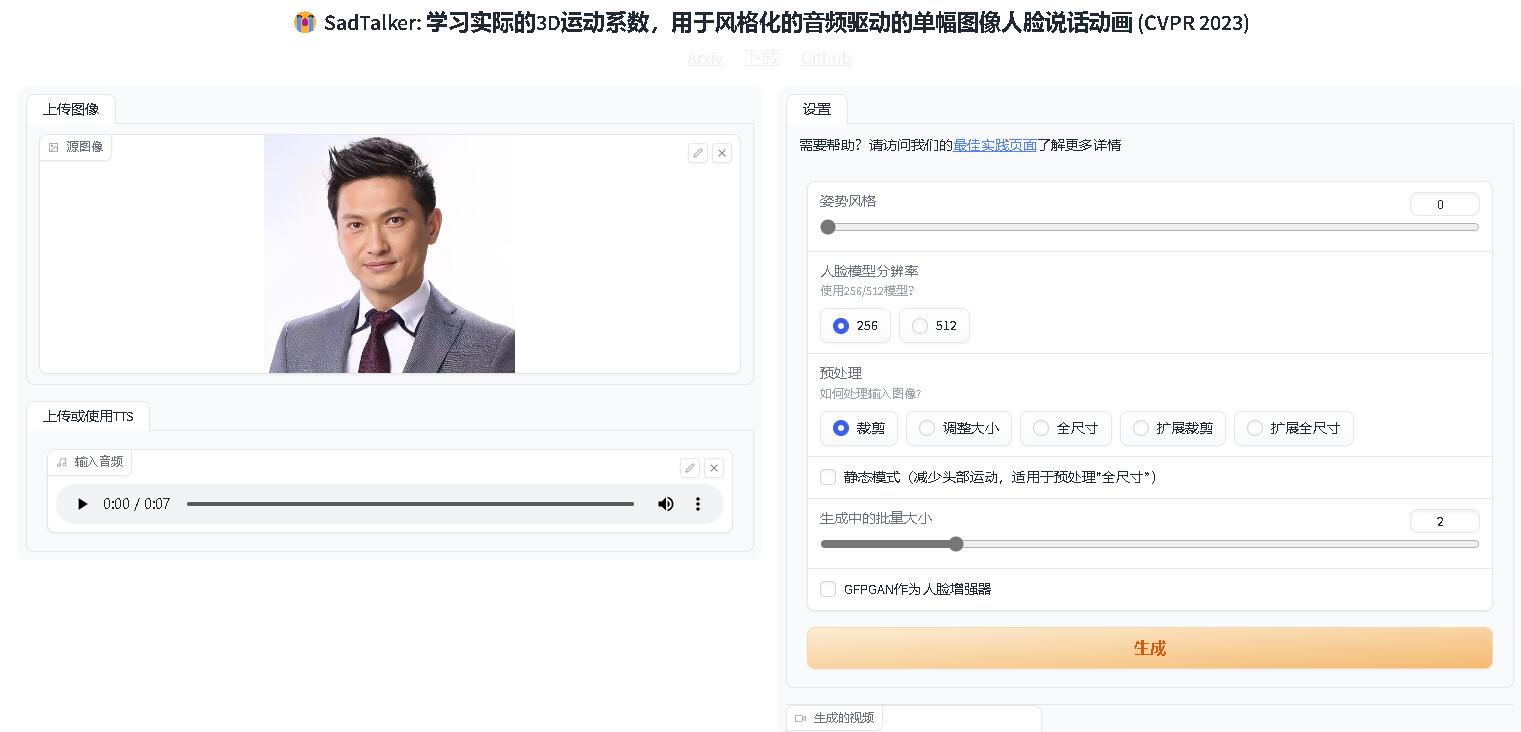This screenshot has height=732, width=1521.
Task: Open audio player more options menu
Action: [x=698, y=504]
